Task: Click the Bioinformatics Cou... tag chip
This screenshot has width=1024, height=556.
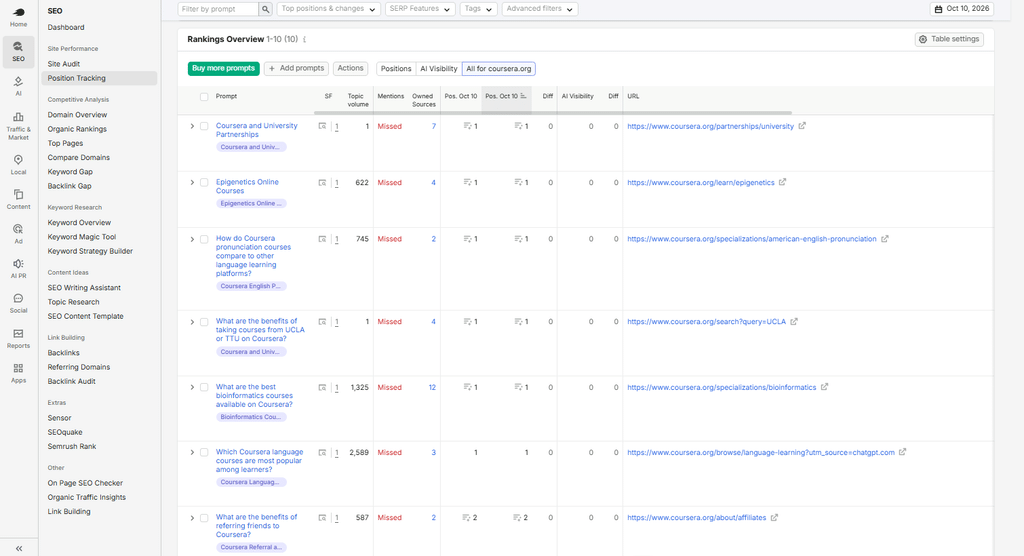Action: pos(251,417)
